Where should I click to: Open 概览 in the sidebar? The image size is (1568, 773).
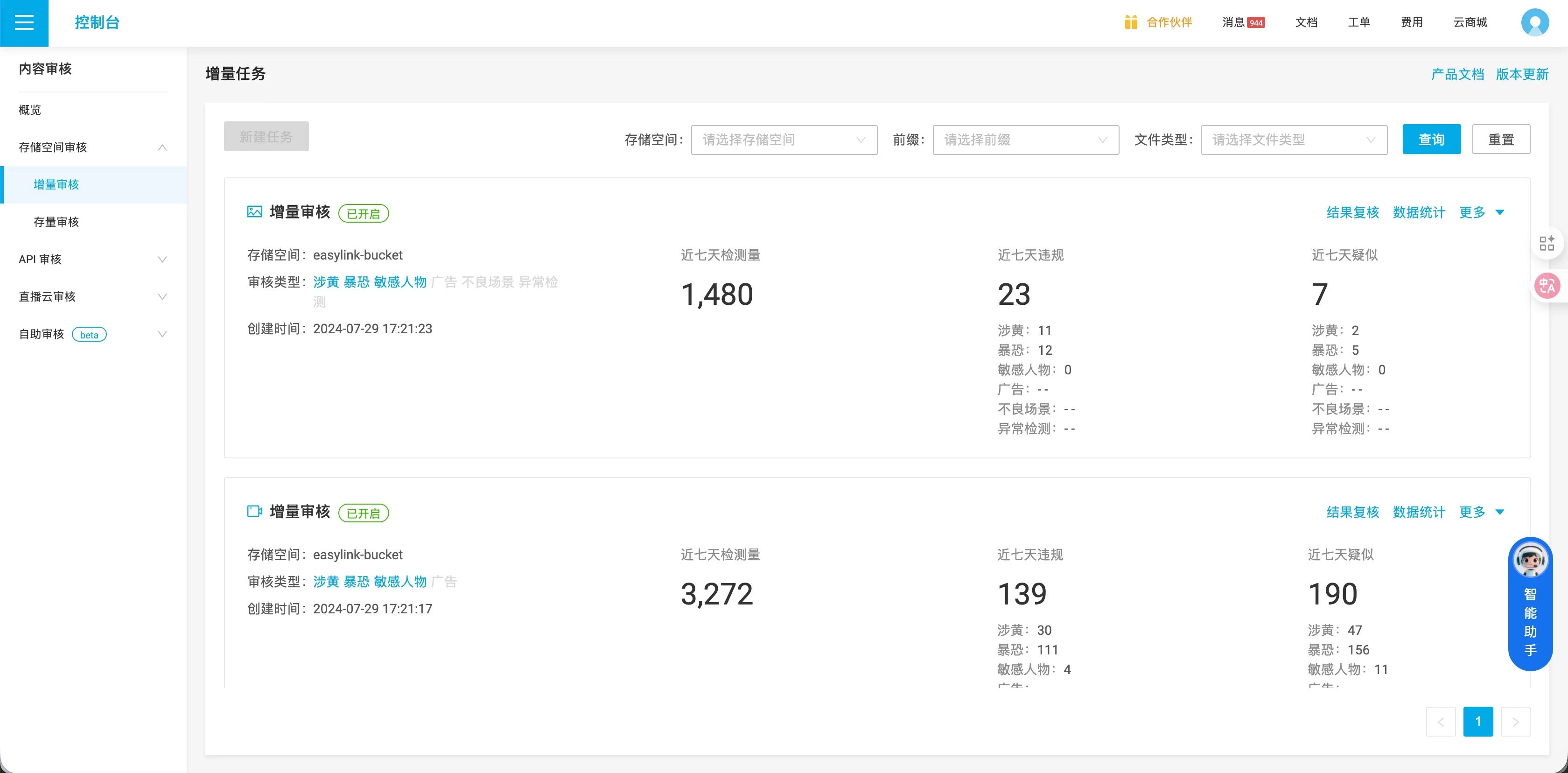[30, 110]
